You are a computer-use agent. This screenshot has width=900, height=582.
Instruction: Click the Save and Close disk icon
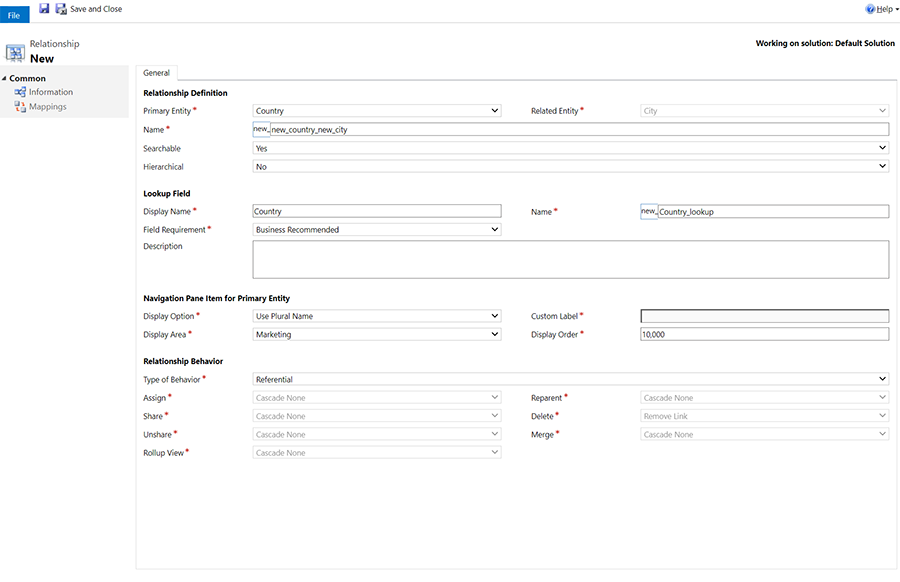59,8
